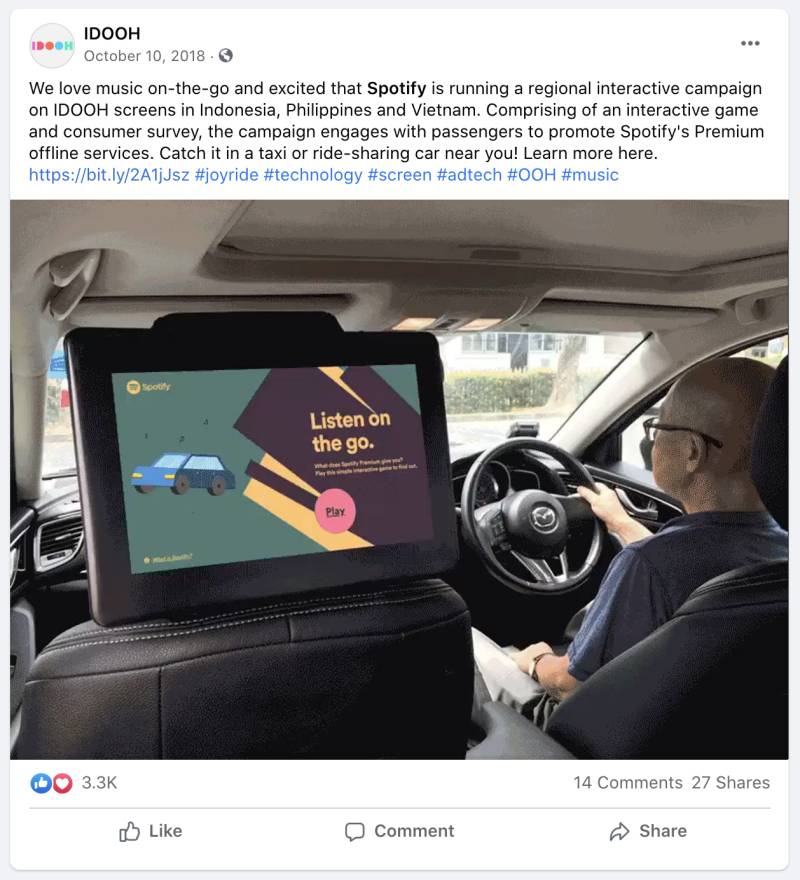This screenshot has width=800, height=880.
Task: Click the blue thumbs-up reaction icon
Action: (x=41, y=782)
